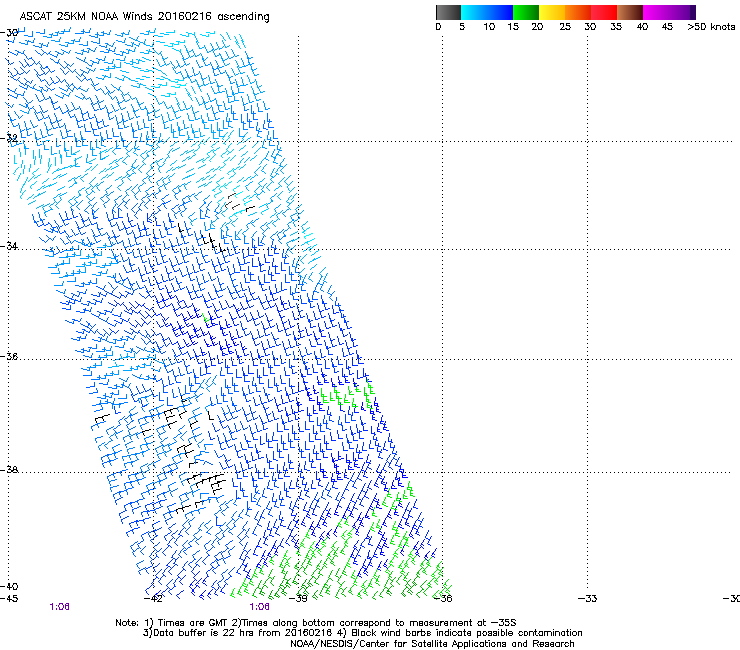Click the '-42' longitude axis label
The width and height of the screenshot is (740, 650).
[153, 599]
